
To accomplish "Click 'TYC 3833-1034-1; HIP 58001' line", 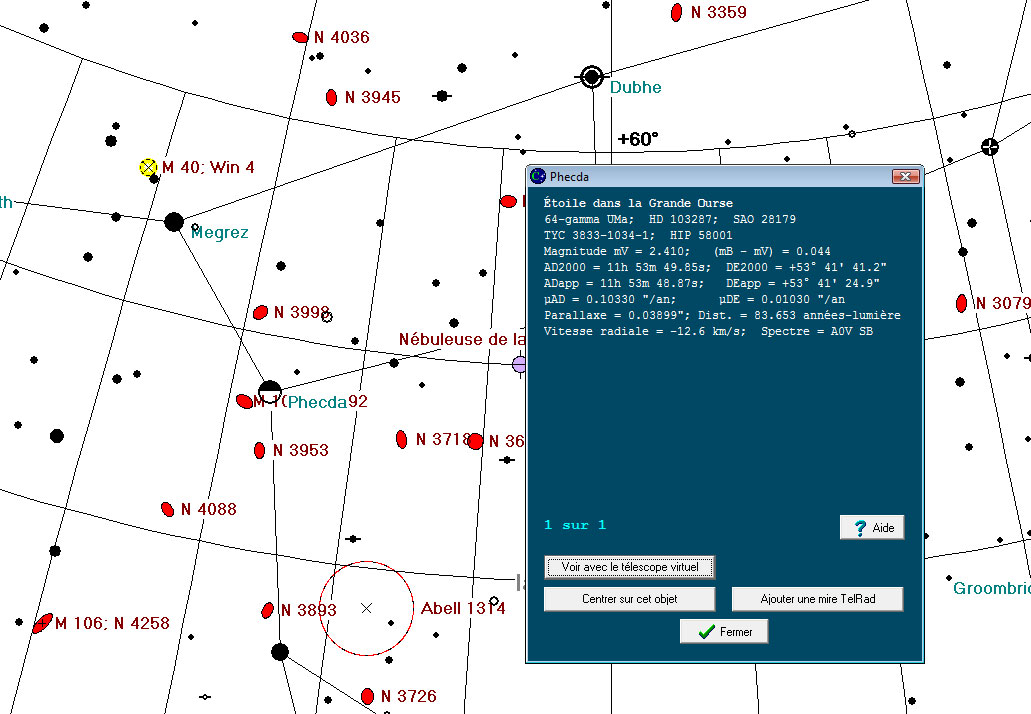I will click(x=638, y=235).
